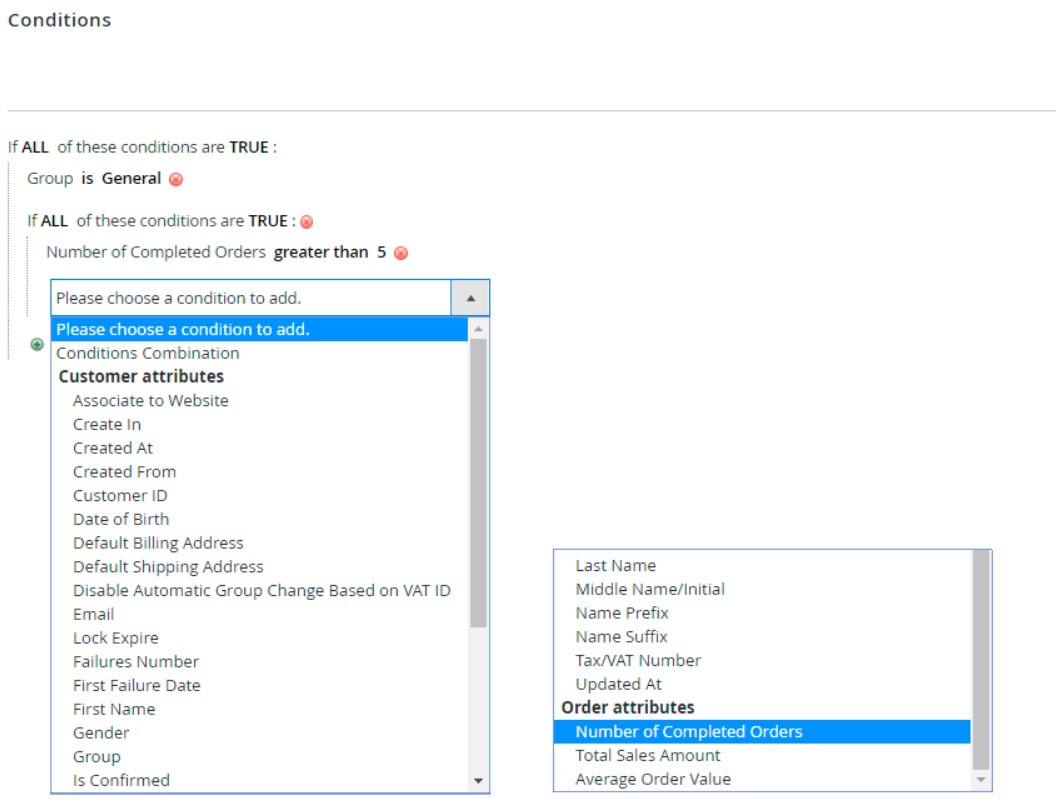Screen dimensions: 1062x807
Task: Choose Average Order Value option
Action: pyautogui.click(x=652, y=779)
